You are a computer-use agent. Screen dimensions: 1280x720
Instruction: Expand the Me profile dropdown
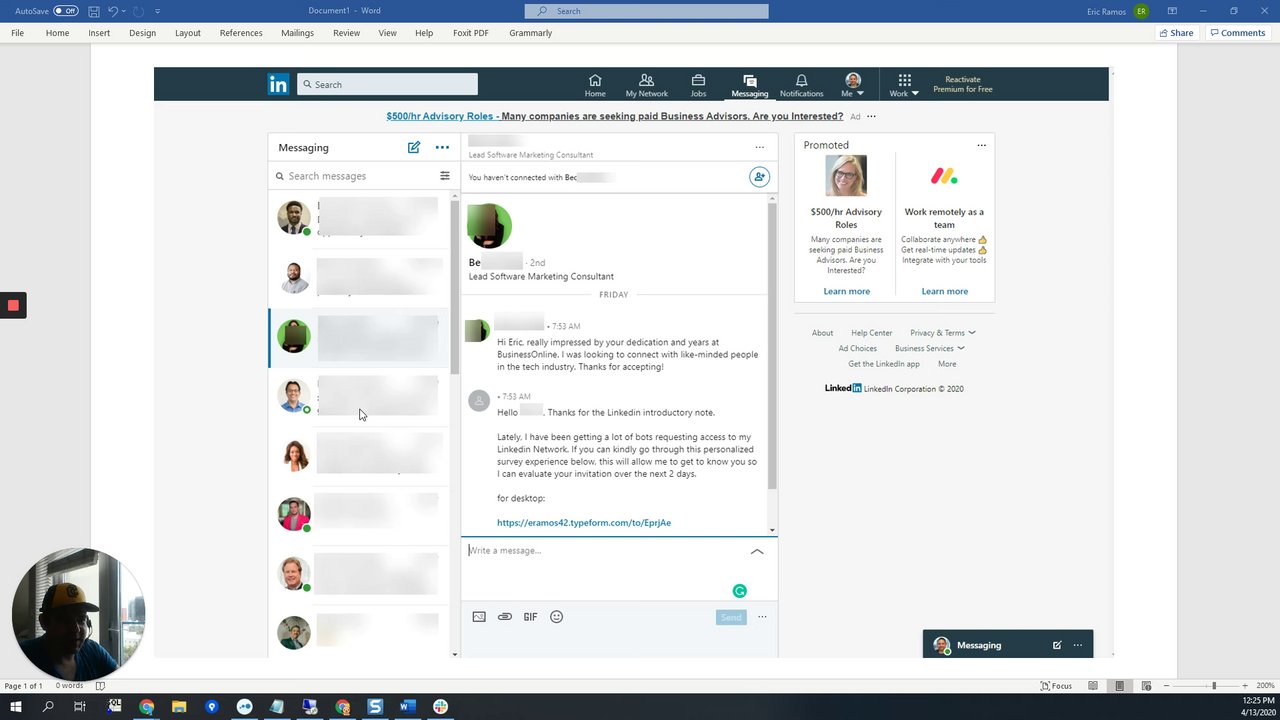point(852,85)
